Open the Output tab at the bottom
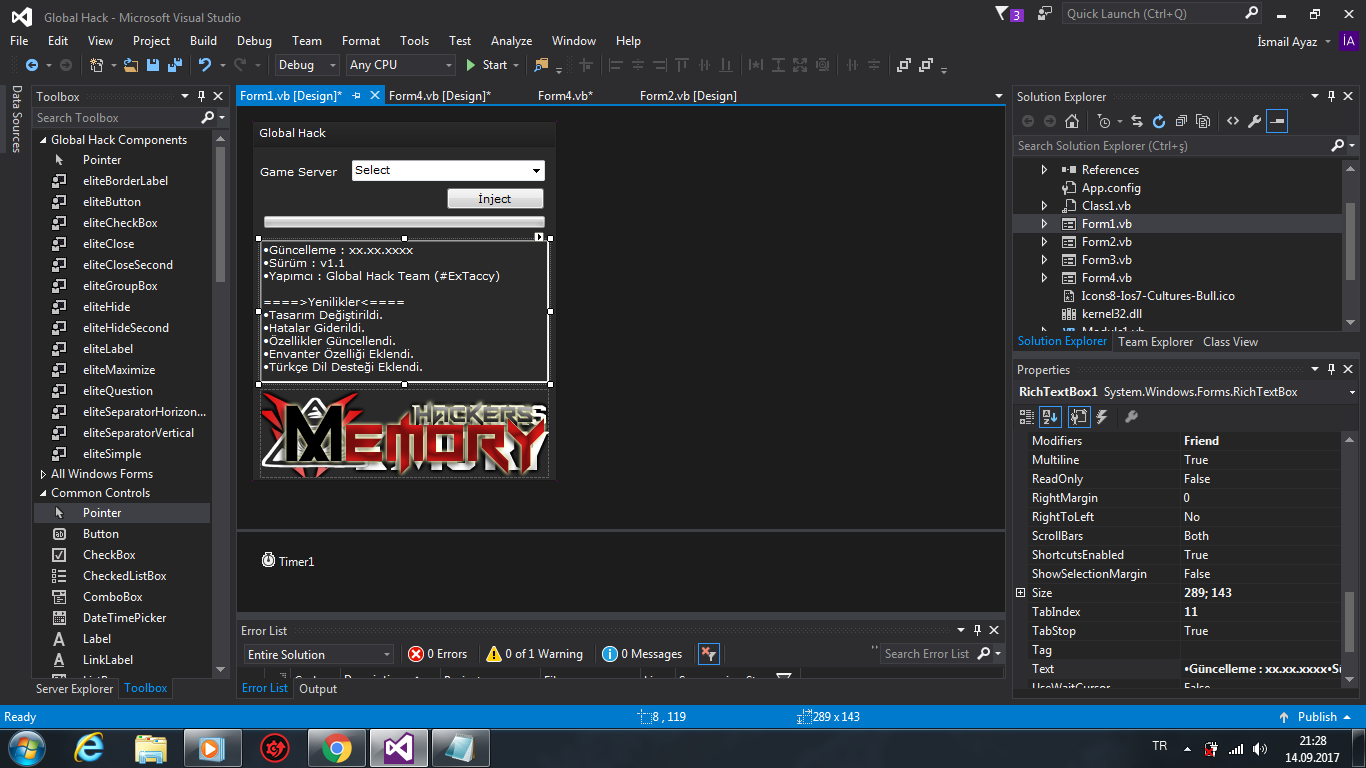 pos(318,689)
